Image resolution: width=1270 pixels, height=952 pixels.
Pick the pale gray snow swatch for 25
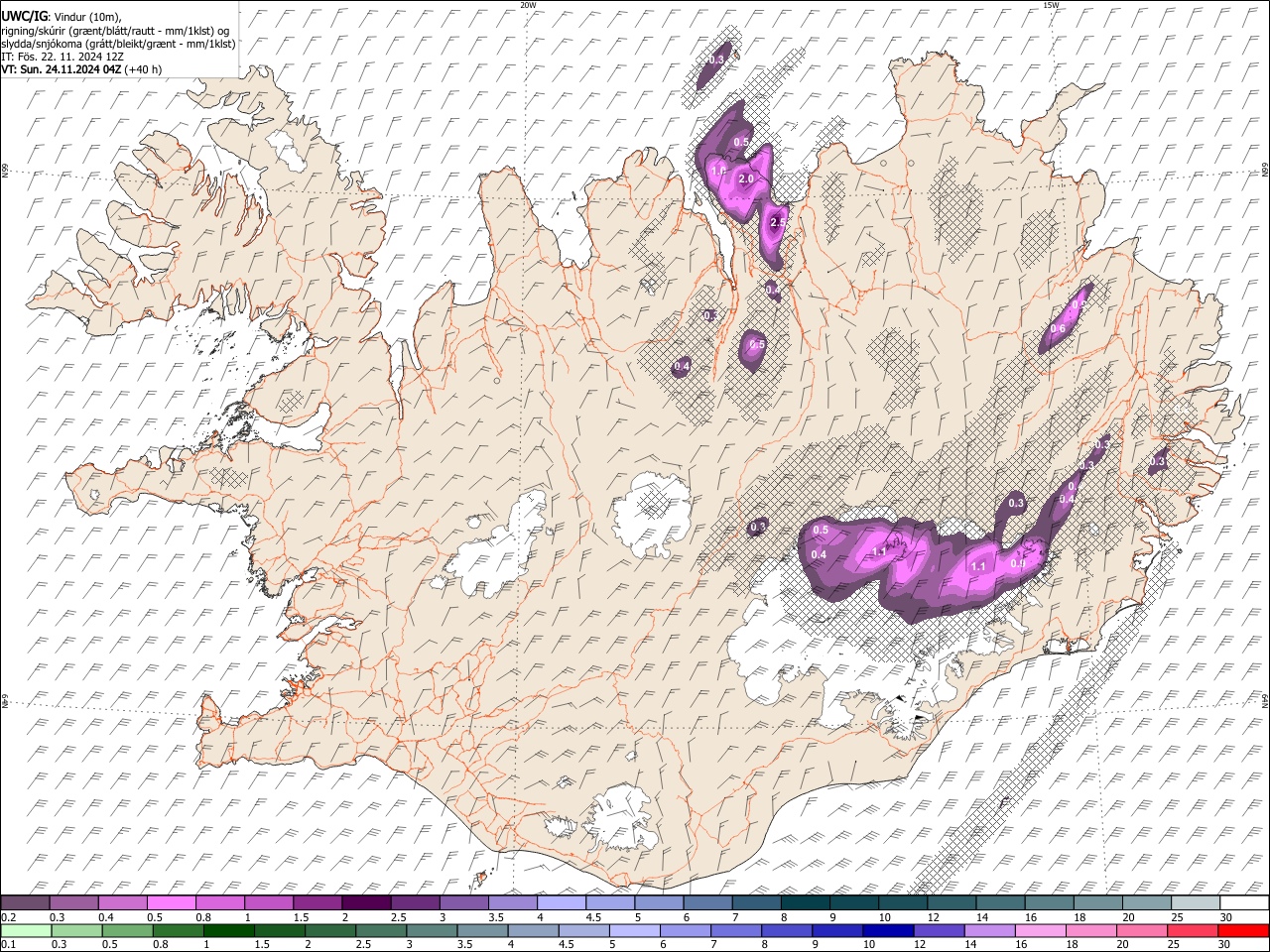tap(1195, 903)
